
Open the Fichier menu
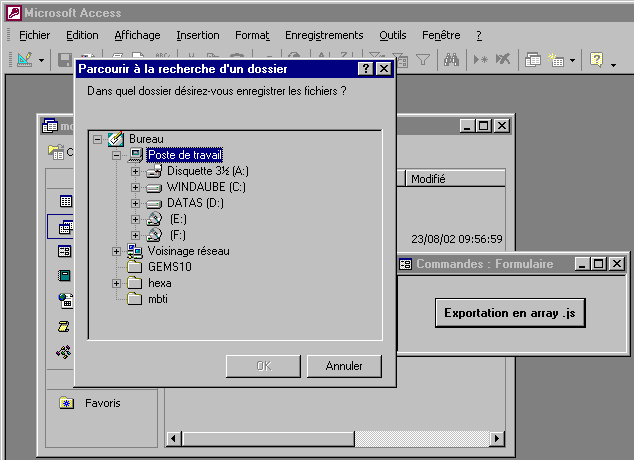click(x=35, y=35)
